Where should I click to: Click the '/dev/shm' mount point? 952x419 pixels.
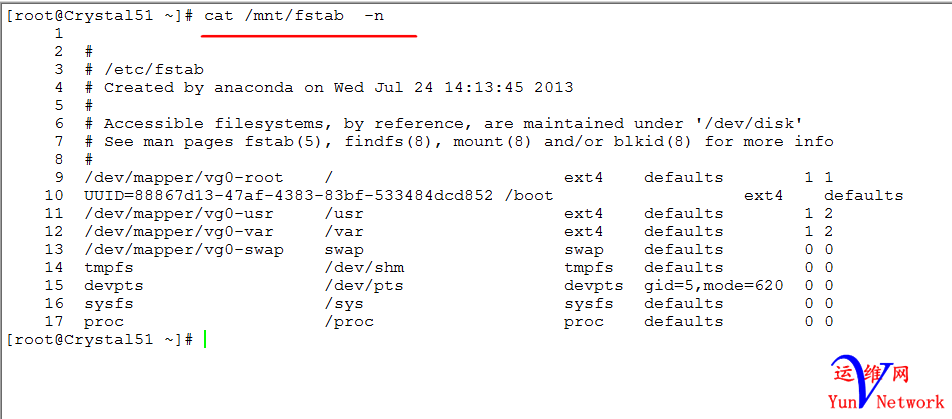click(363, 267)
